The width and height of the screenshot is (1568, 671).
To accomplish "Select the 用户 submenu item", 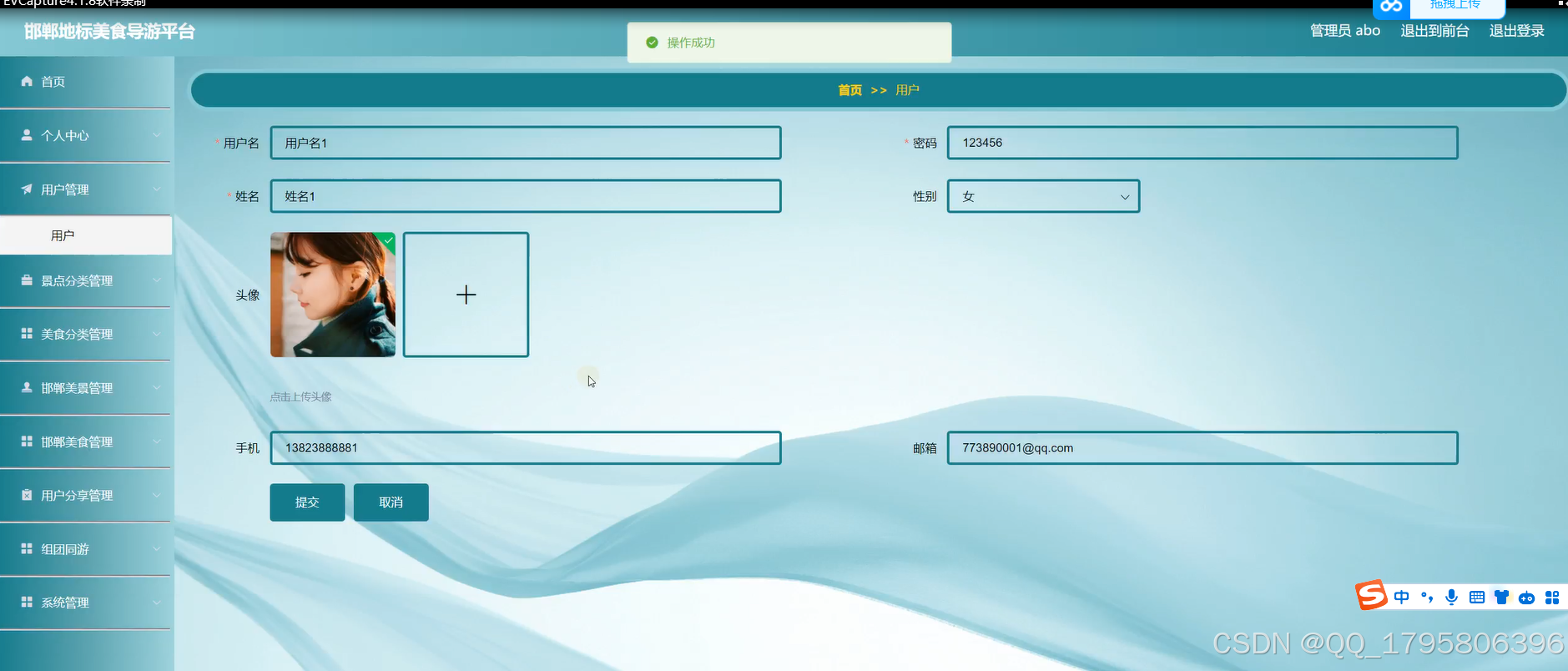I will 86,235.
